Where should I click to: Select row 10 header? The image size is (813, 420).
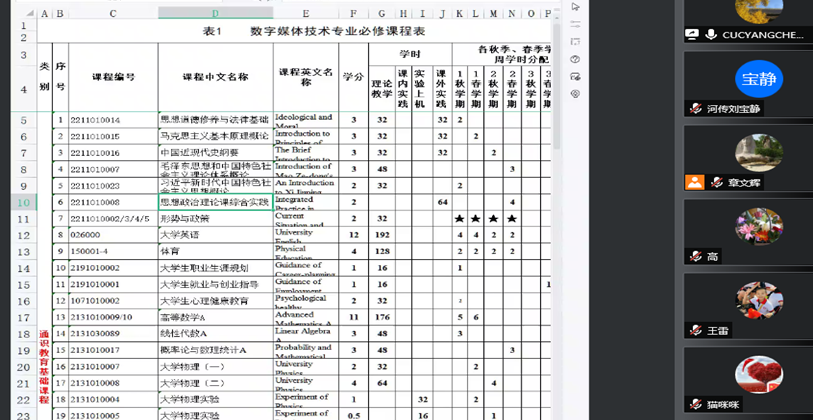coord(24,202)
